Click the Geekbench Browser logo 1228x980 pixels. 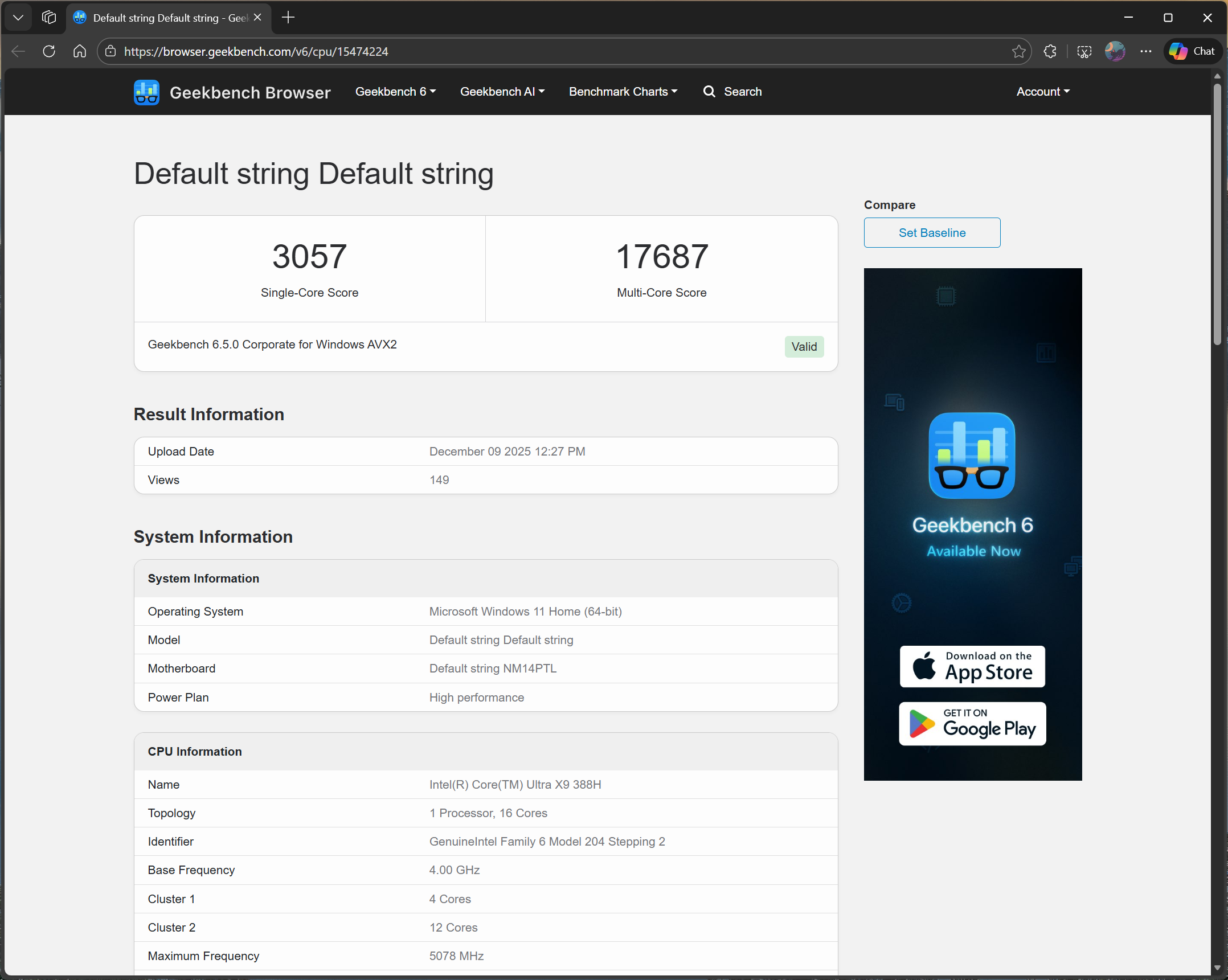146,92
